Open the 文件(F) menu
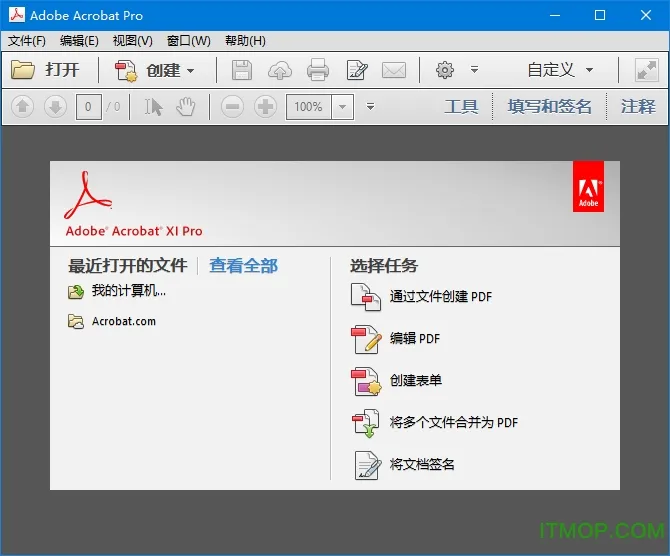The height and width of the screenshot is (556, 670). 26,41
